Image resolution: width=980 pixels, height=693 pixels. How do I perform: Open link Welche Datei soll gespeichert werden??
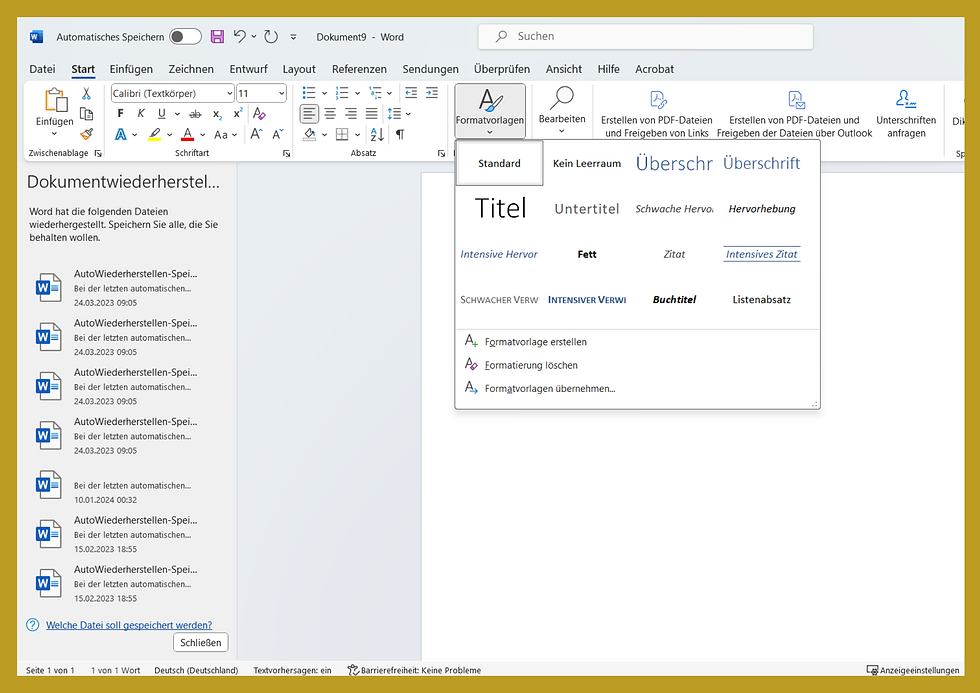point(129,625)
